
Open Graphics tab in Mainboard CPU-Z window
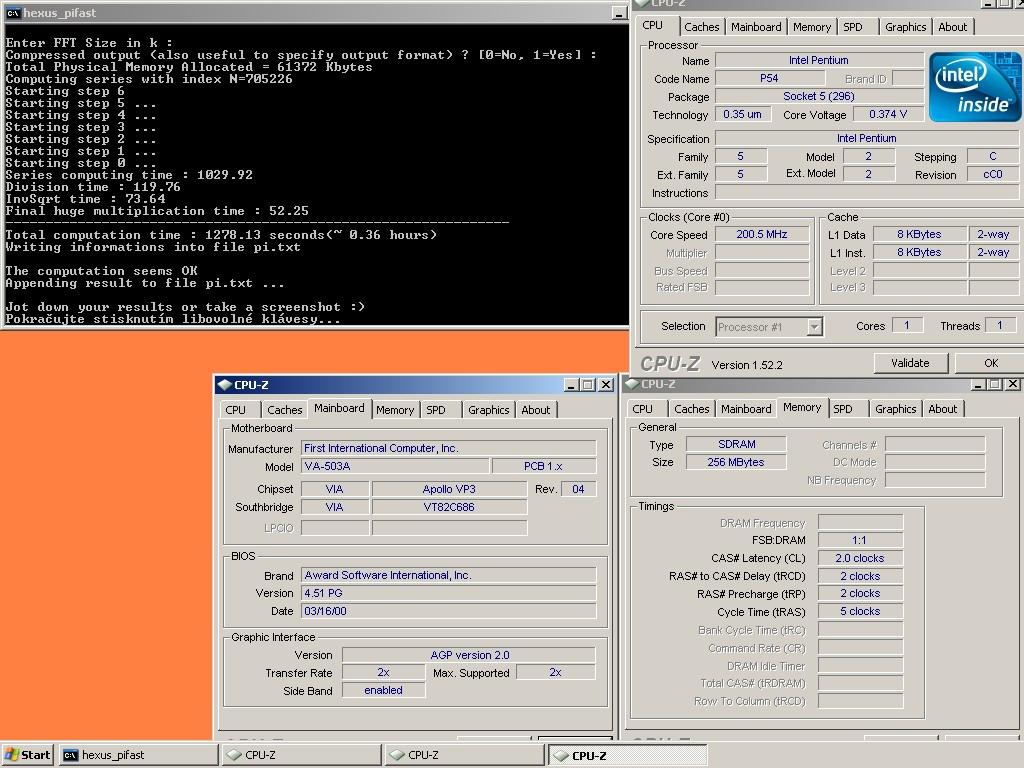(x=488, y=409)
